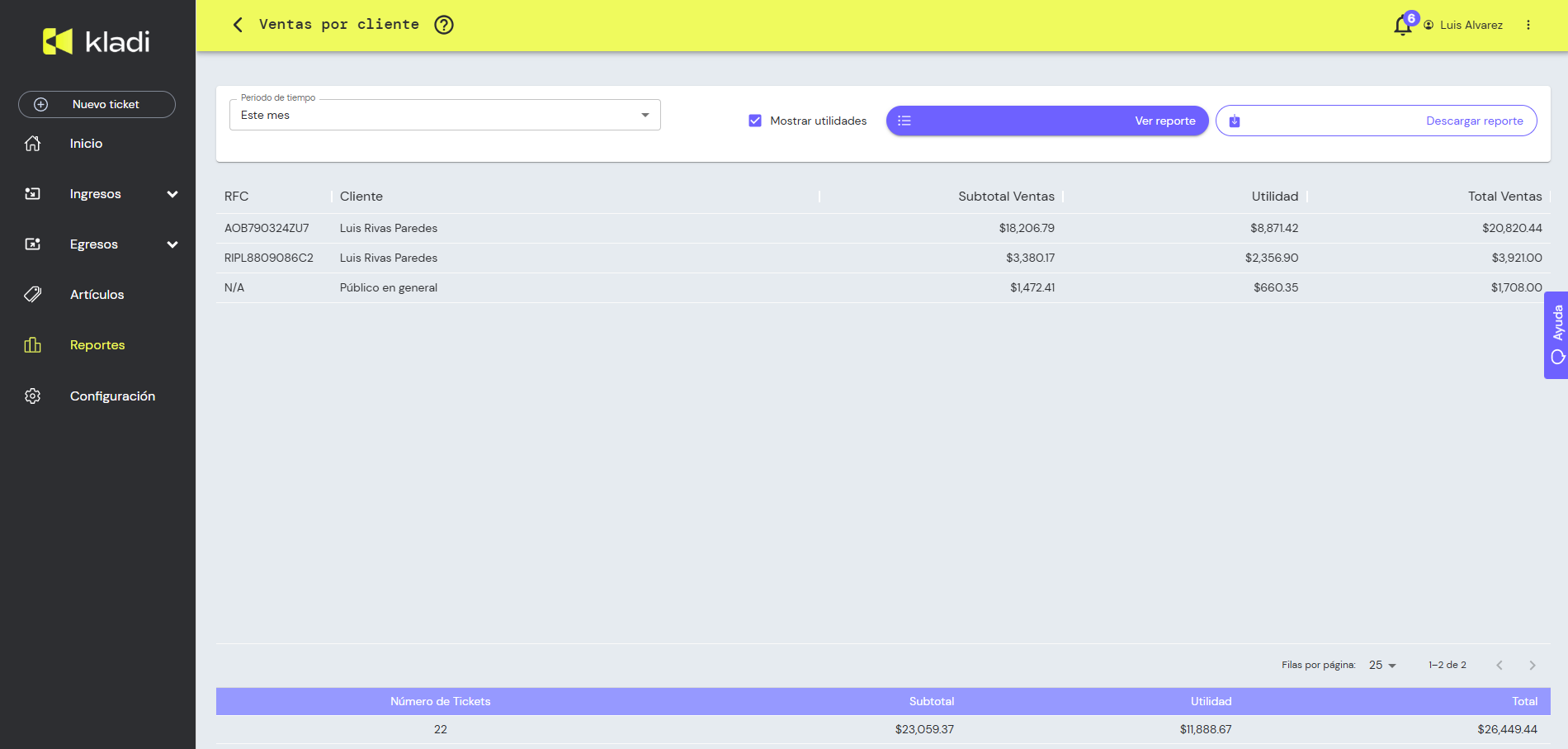Click the Ver reporte button
This screenshot has height=749, width=1568.
click(1046, 121)
